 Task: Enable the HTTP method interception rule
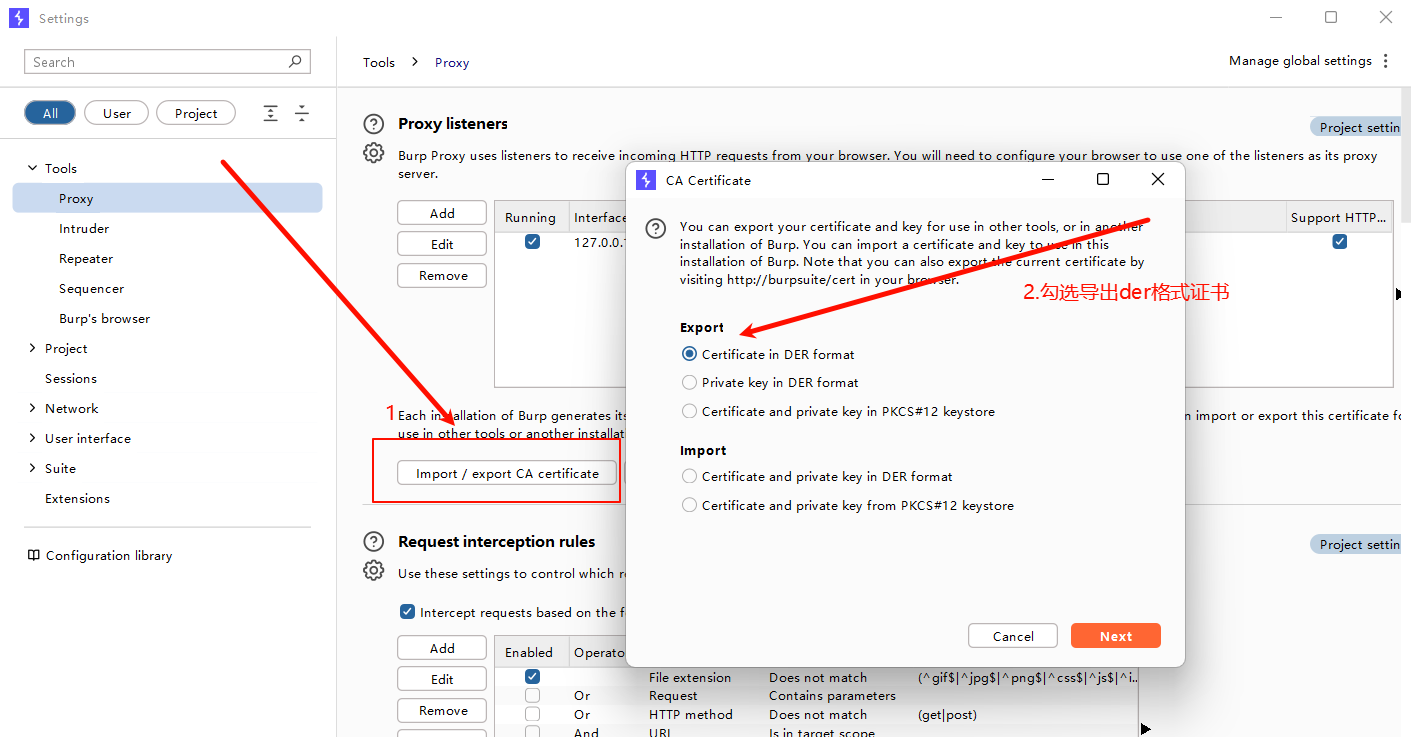532,714
